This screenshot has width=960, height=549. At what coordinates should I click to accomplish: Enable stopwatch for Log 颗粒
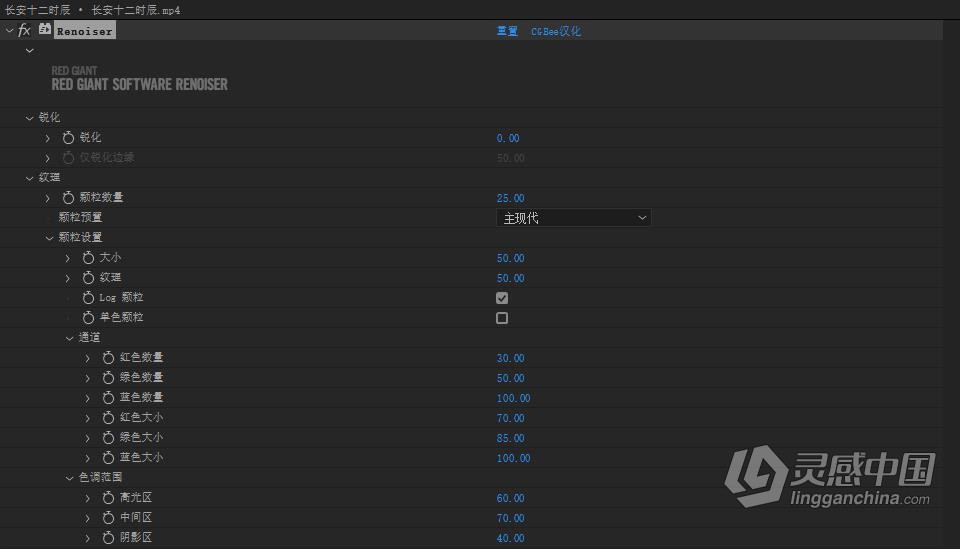tap(88, 297)
